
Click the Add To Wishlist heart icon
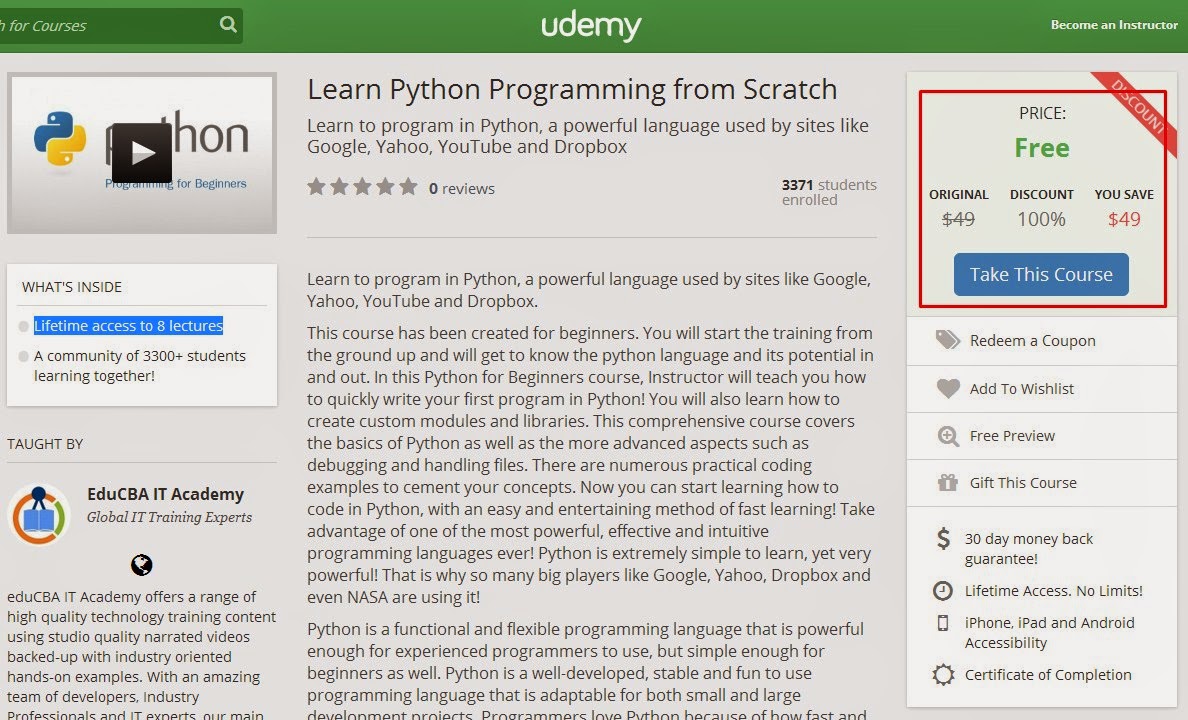click(x=948, y=388)
